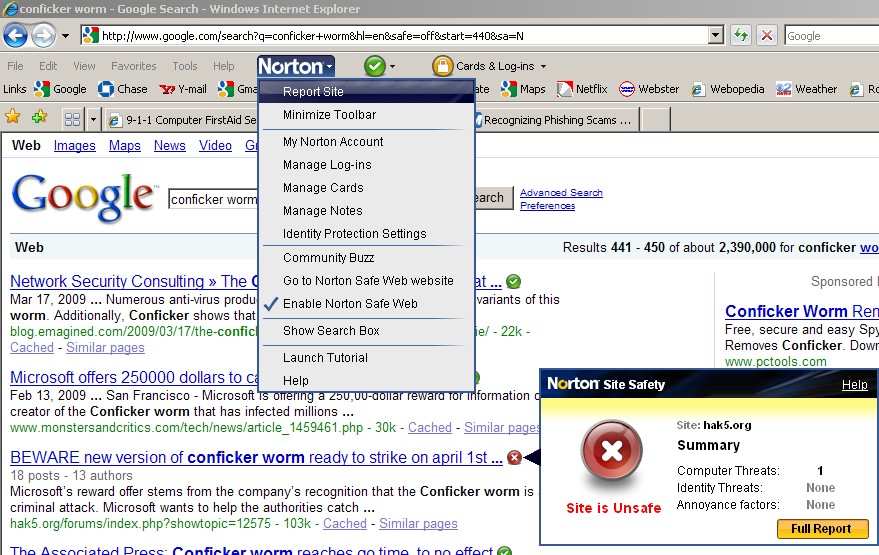Viewport: 879px width, 555px height.
Task: Click the IE back navigation button
Action: (x=15, y=36)
